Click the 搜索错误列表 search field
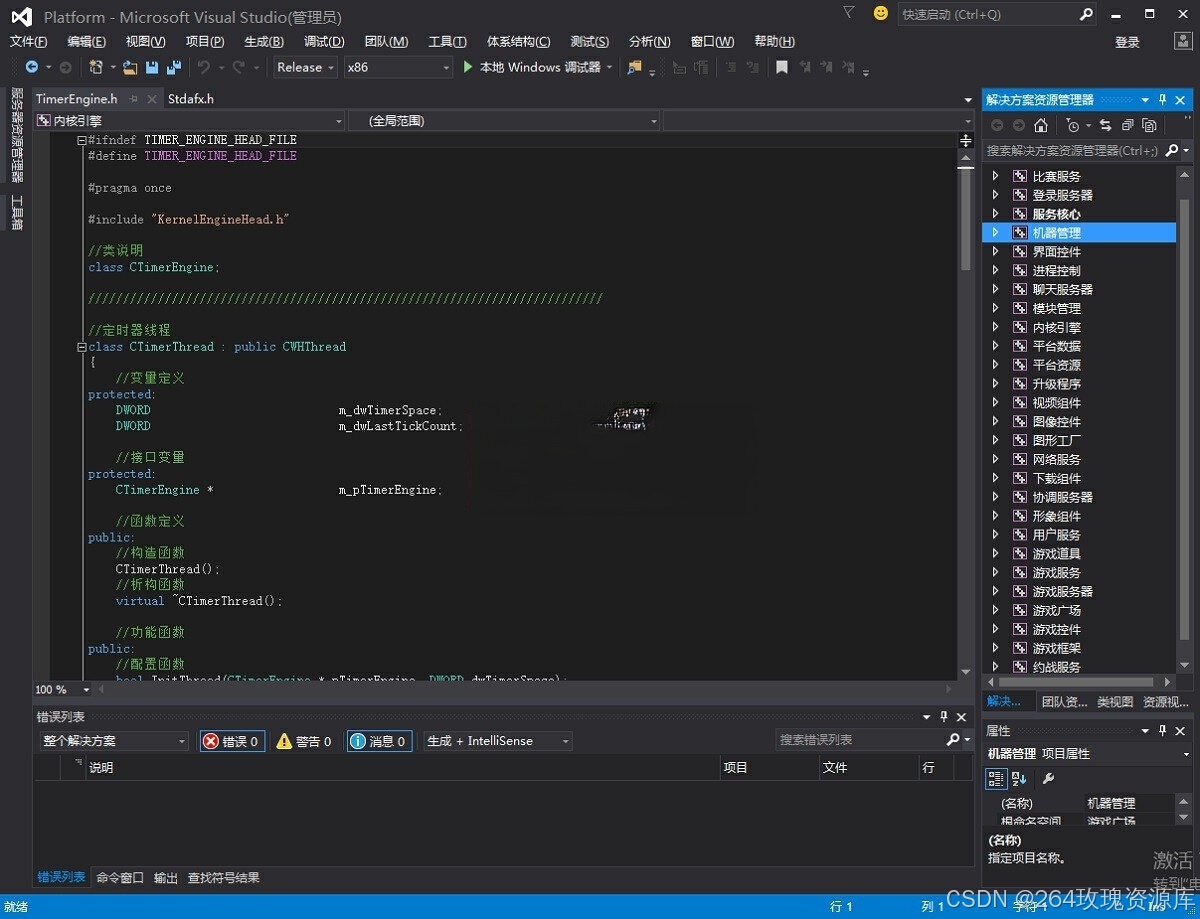 860,740
